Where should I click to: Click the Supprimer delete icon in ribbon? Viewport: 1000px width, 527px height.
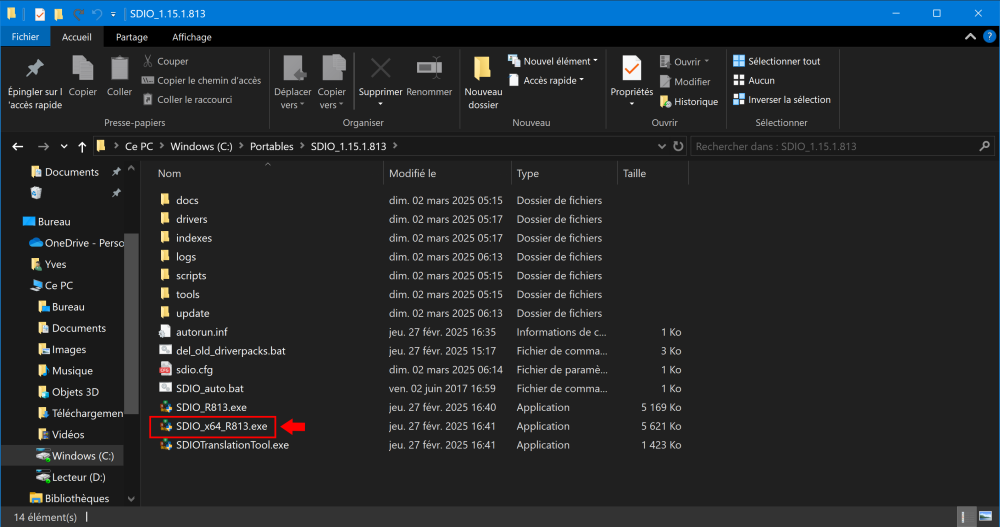[380, 69]
